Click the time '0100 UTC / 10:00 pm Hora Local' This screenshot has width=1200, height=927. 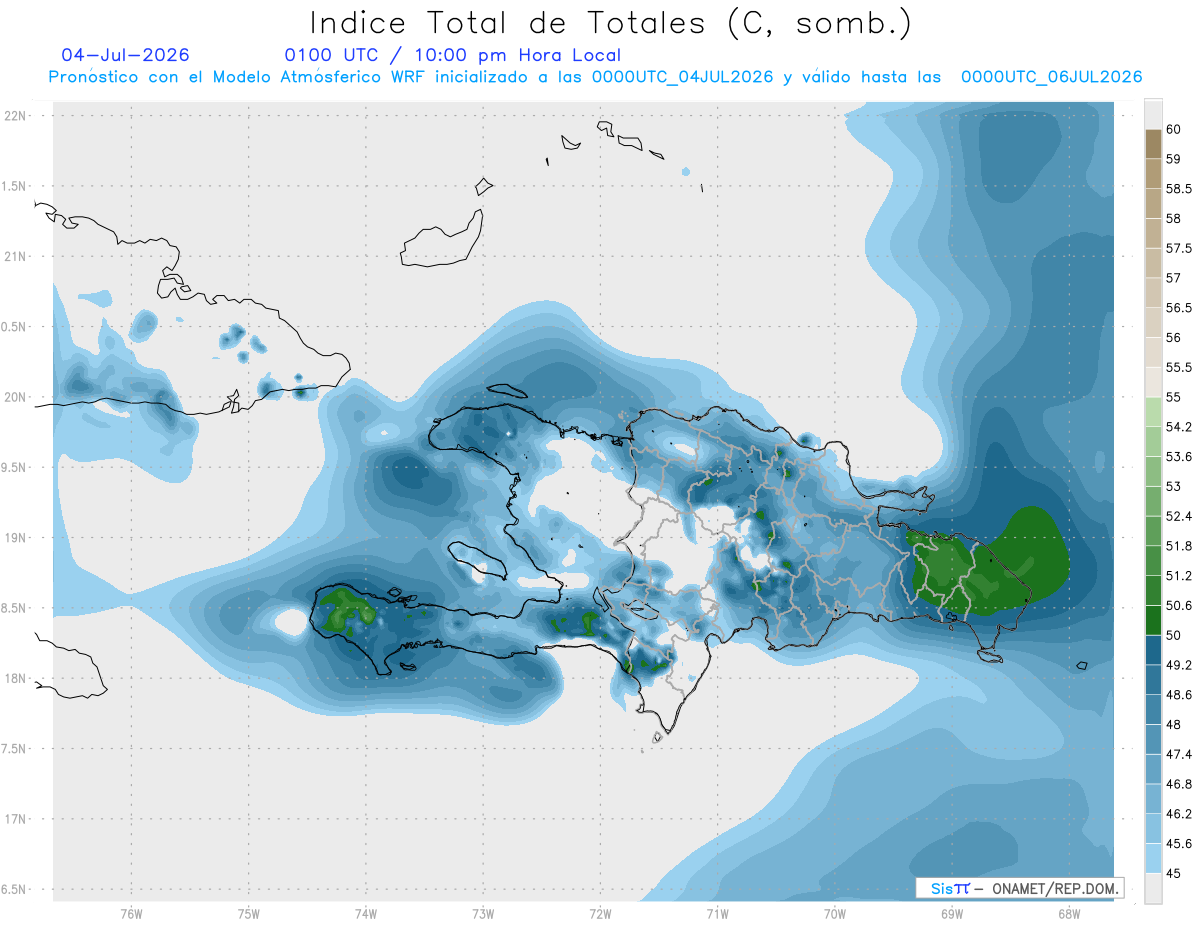[x=453, y=55]
